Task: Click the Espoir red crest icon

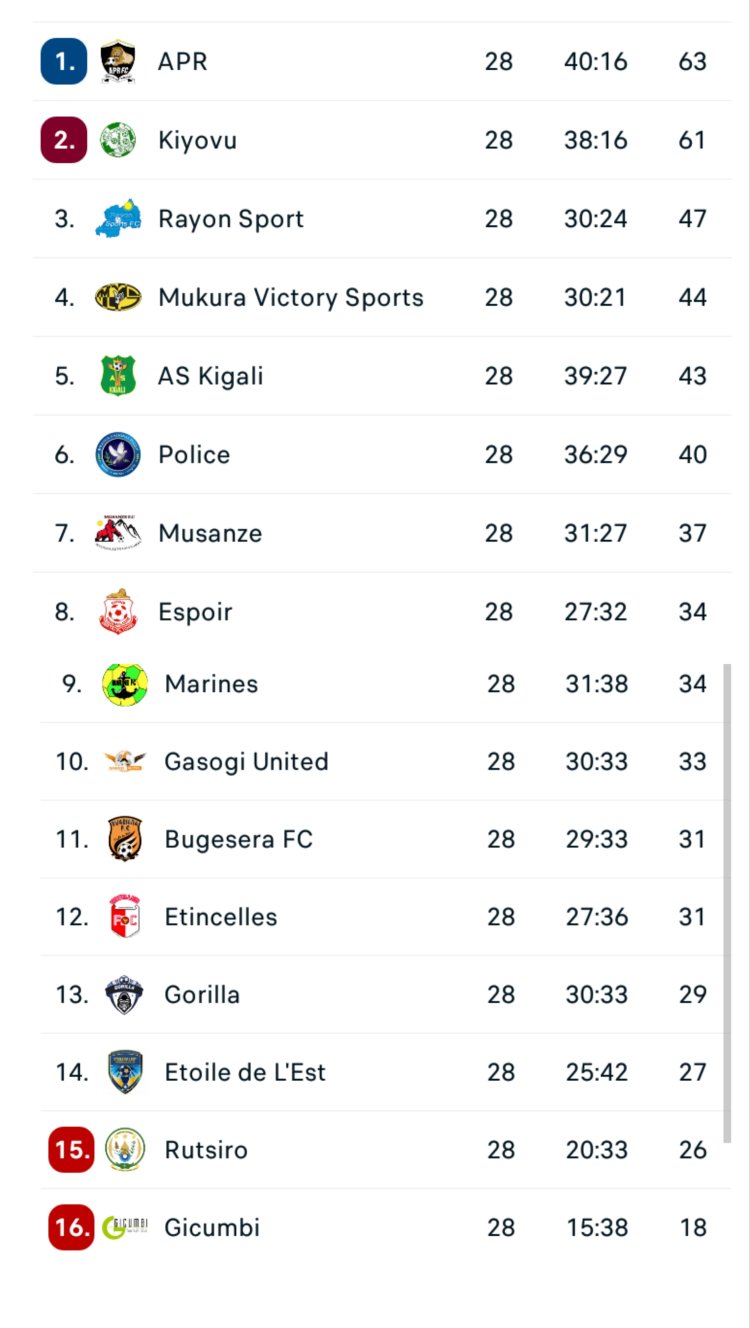Action: click(x=118, y=612)
